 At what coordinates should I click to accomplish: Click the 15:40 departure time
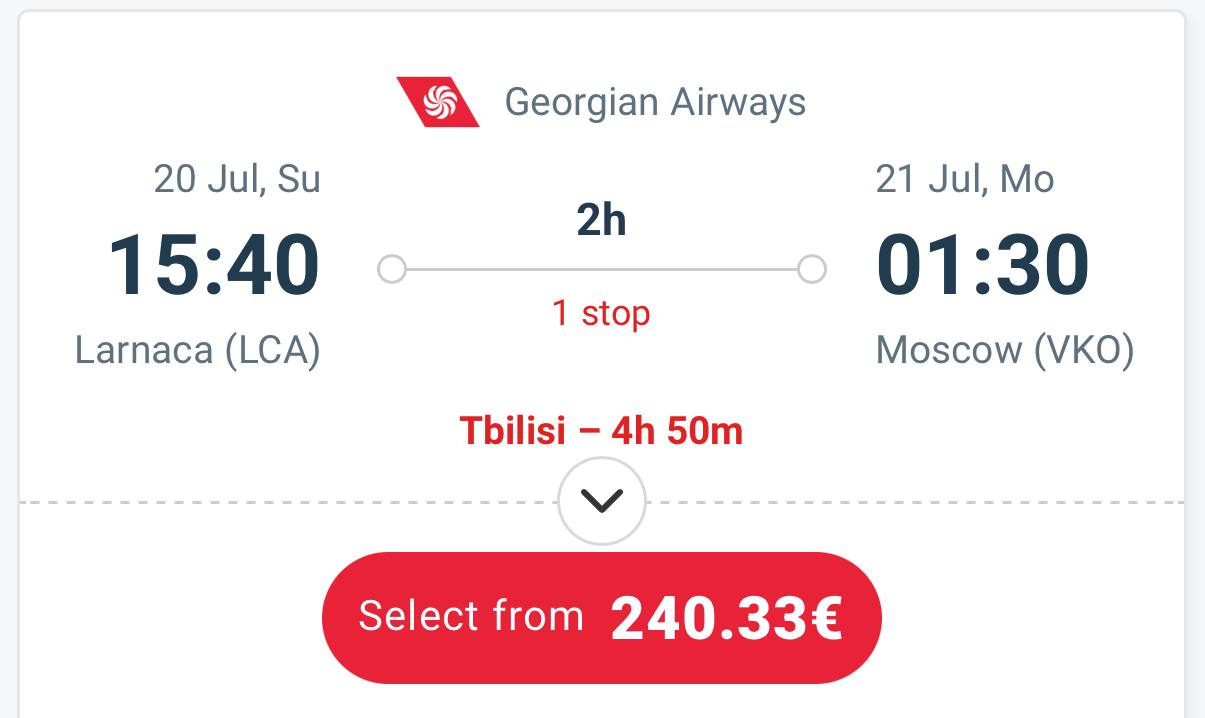pyautogui.click(x=214, y=265)
